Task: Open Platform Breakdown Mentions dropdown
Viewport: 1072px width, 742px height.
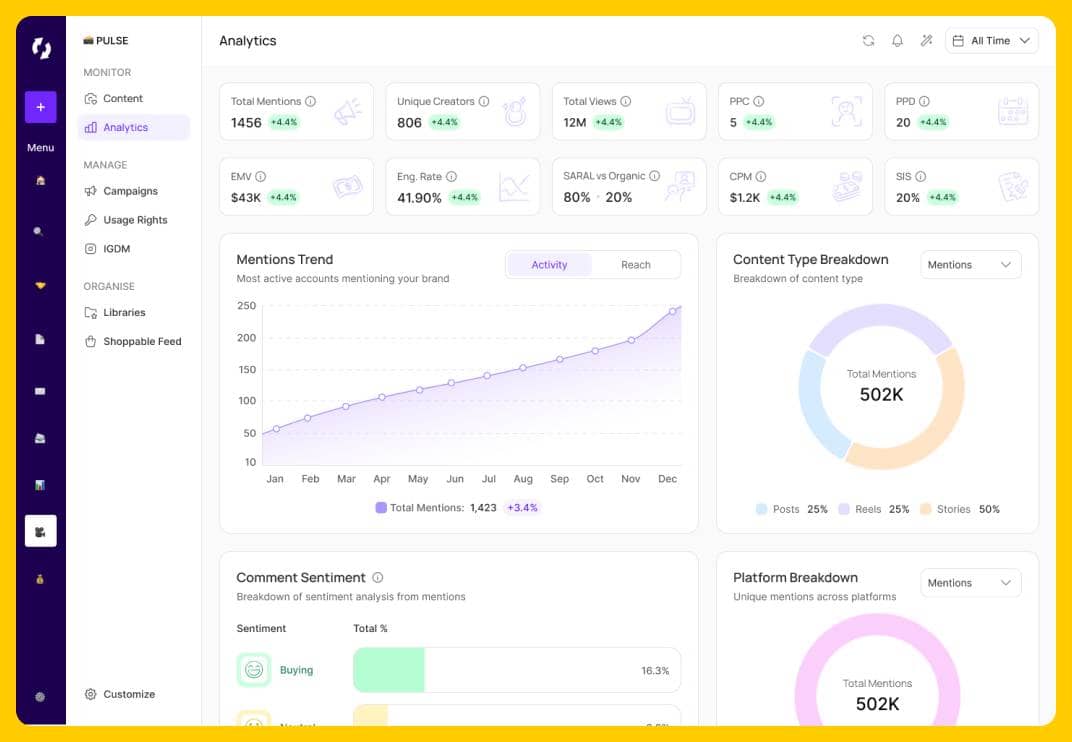Action: point(971,583)
